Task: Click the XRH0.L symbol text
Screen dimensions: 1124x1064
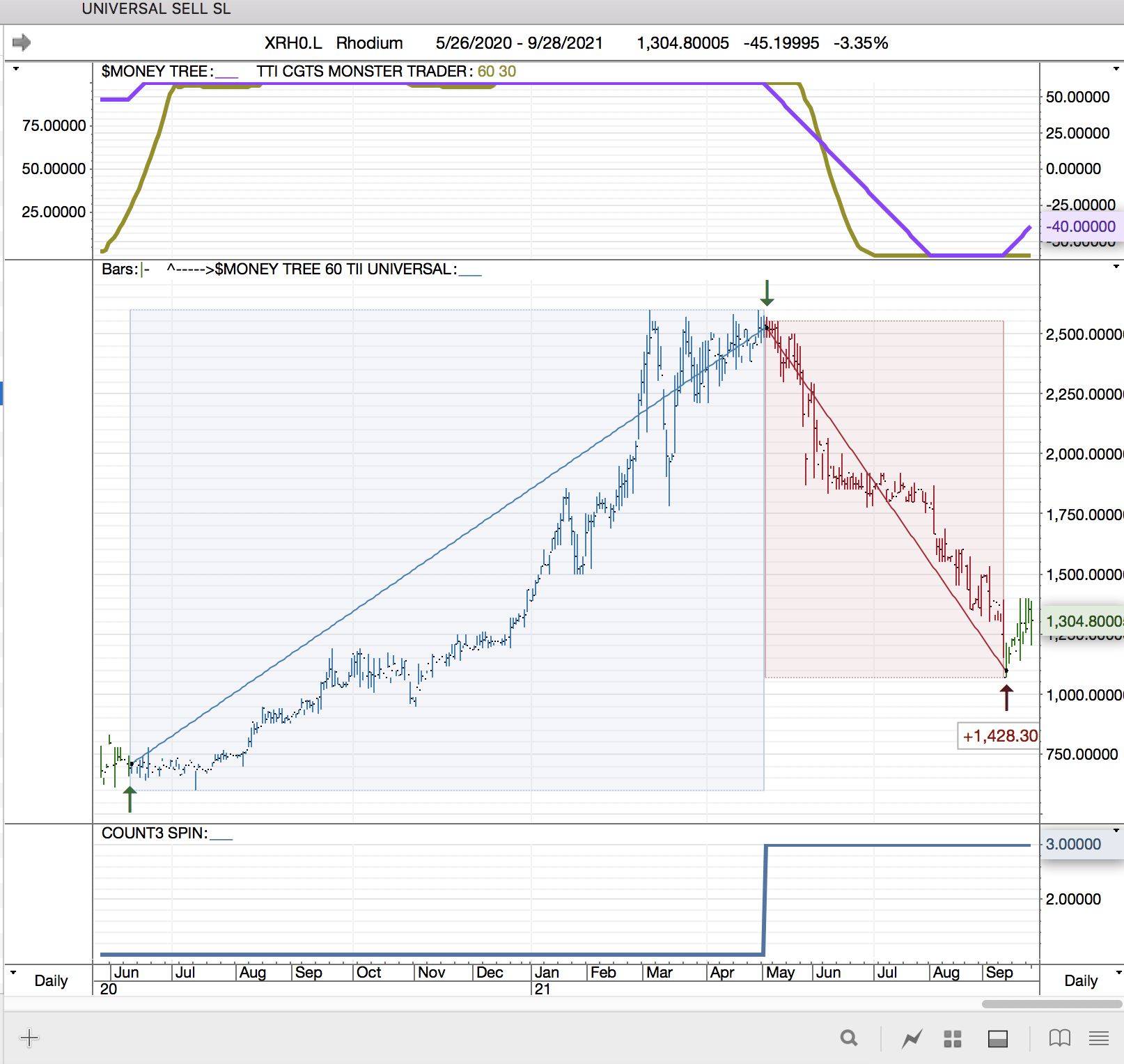Action: [x=292, y=43]
